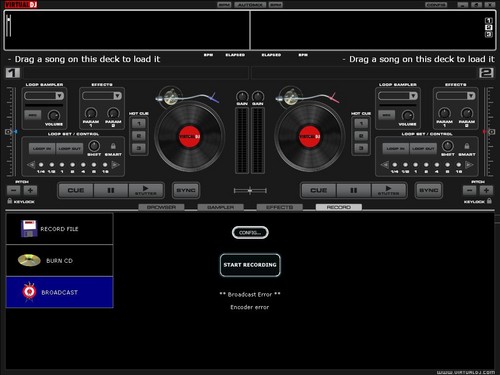Select waveform zoom level 3
Screen dimensions: 500x375
[x=489, y=34]
